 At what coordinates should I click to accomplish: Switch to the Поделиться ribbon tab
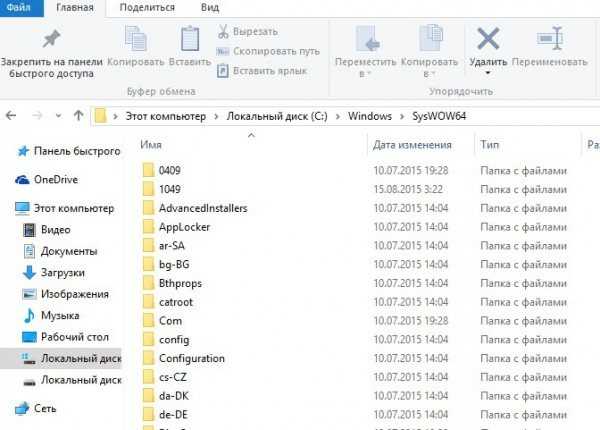(147, 7)
